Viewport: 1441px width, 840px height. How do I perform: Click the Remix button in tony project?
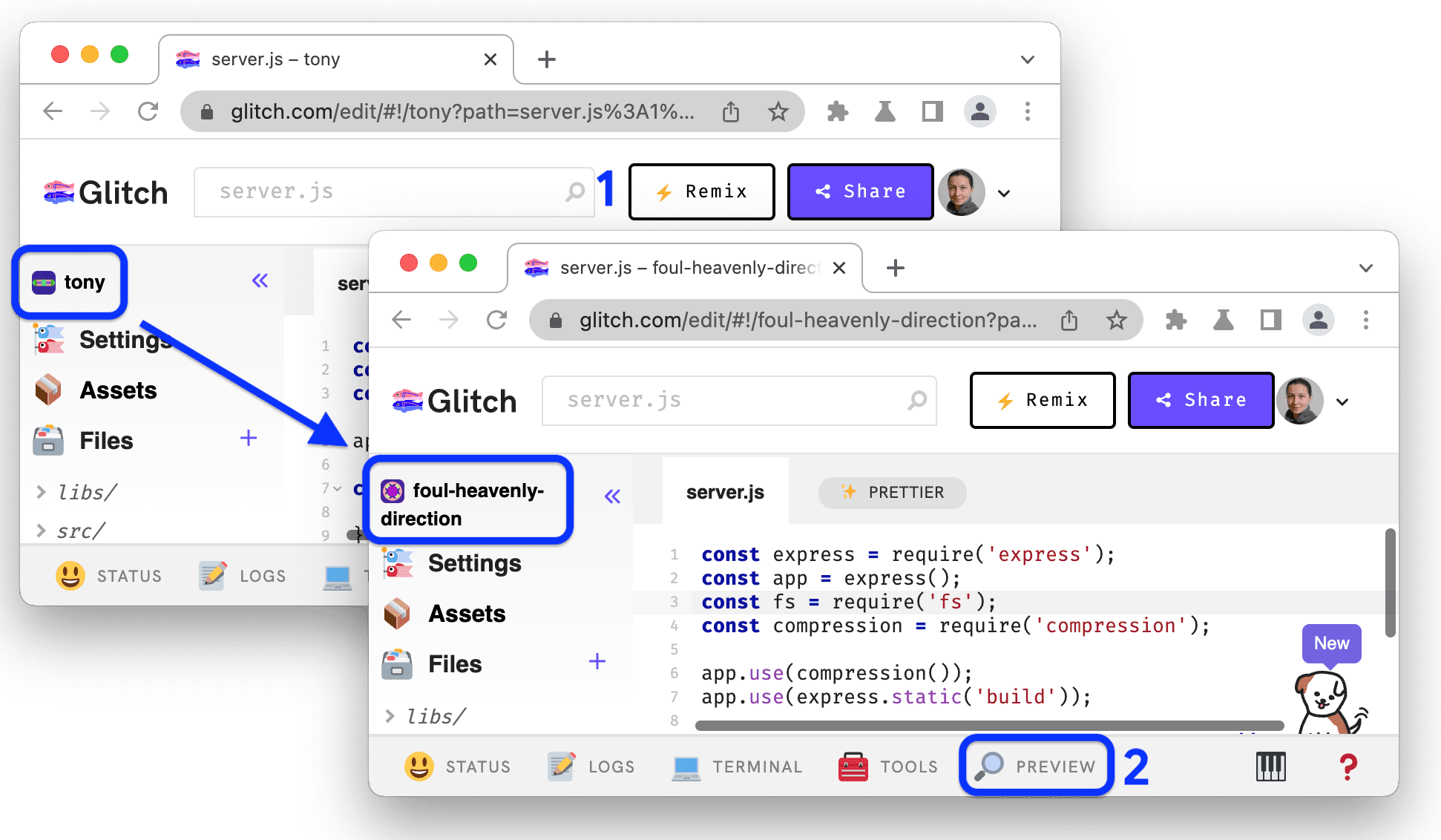click(x=700, y=191)
